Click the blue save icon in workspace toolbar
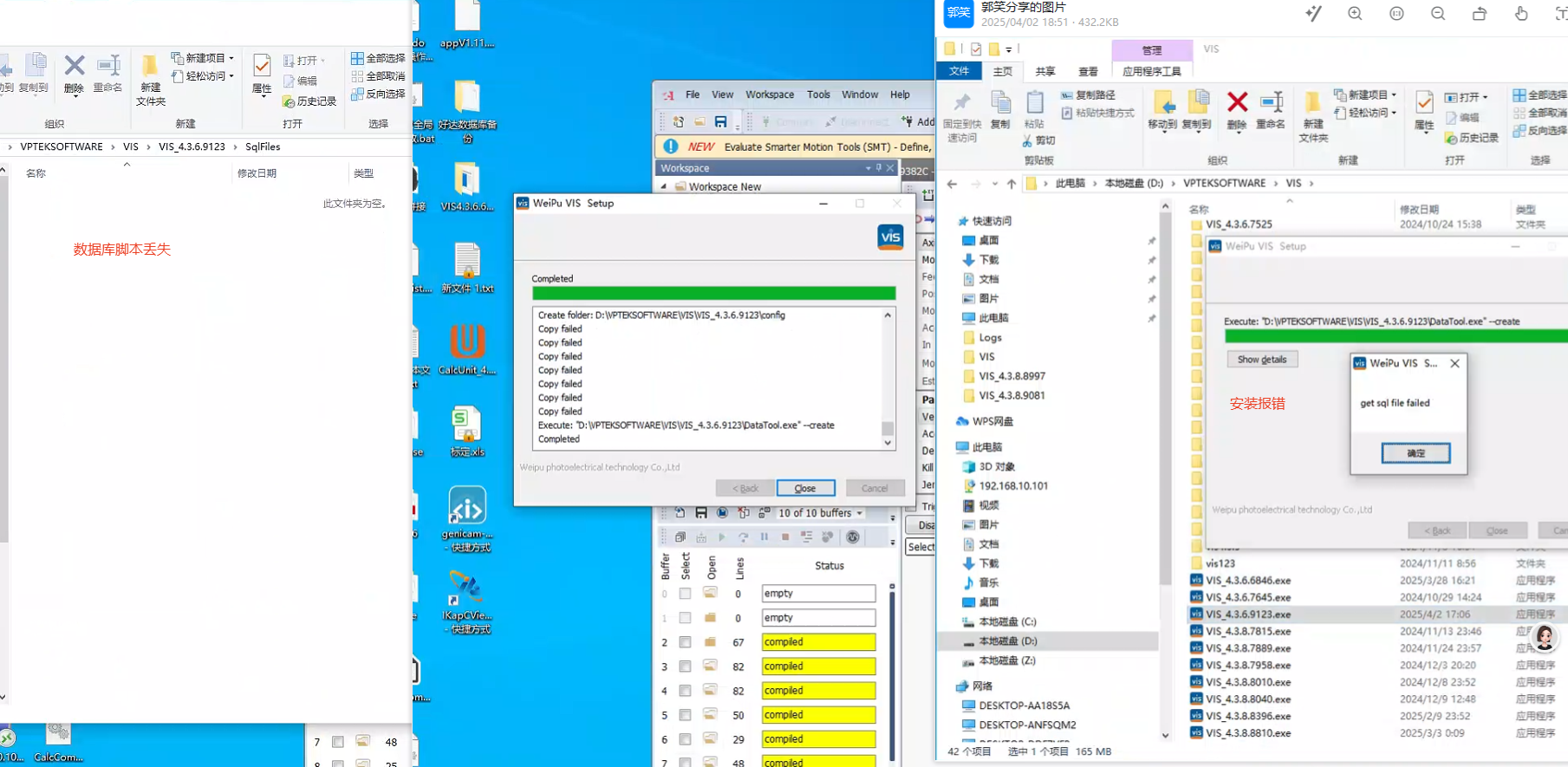1568x767 pixels. click(720, 122)
